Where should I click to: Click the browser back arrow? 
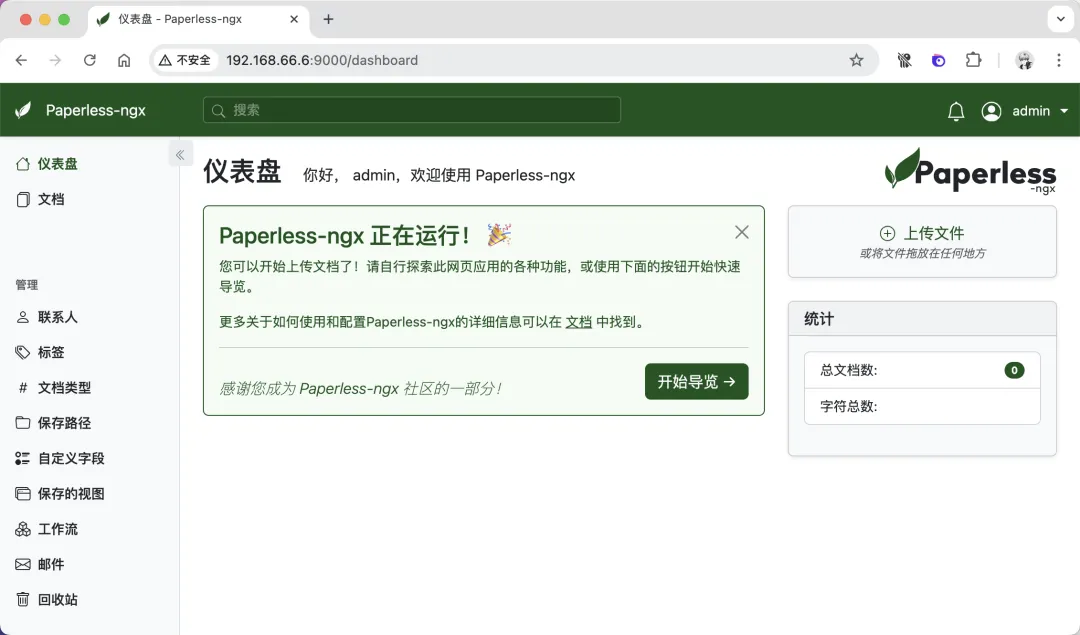pyautogui.click(x=21, y=61)
